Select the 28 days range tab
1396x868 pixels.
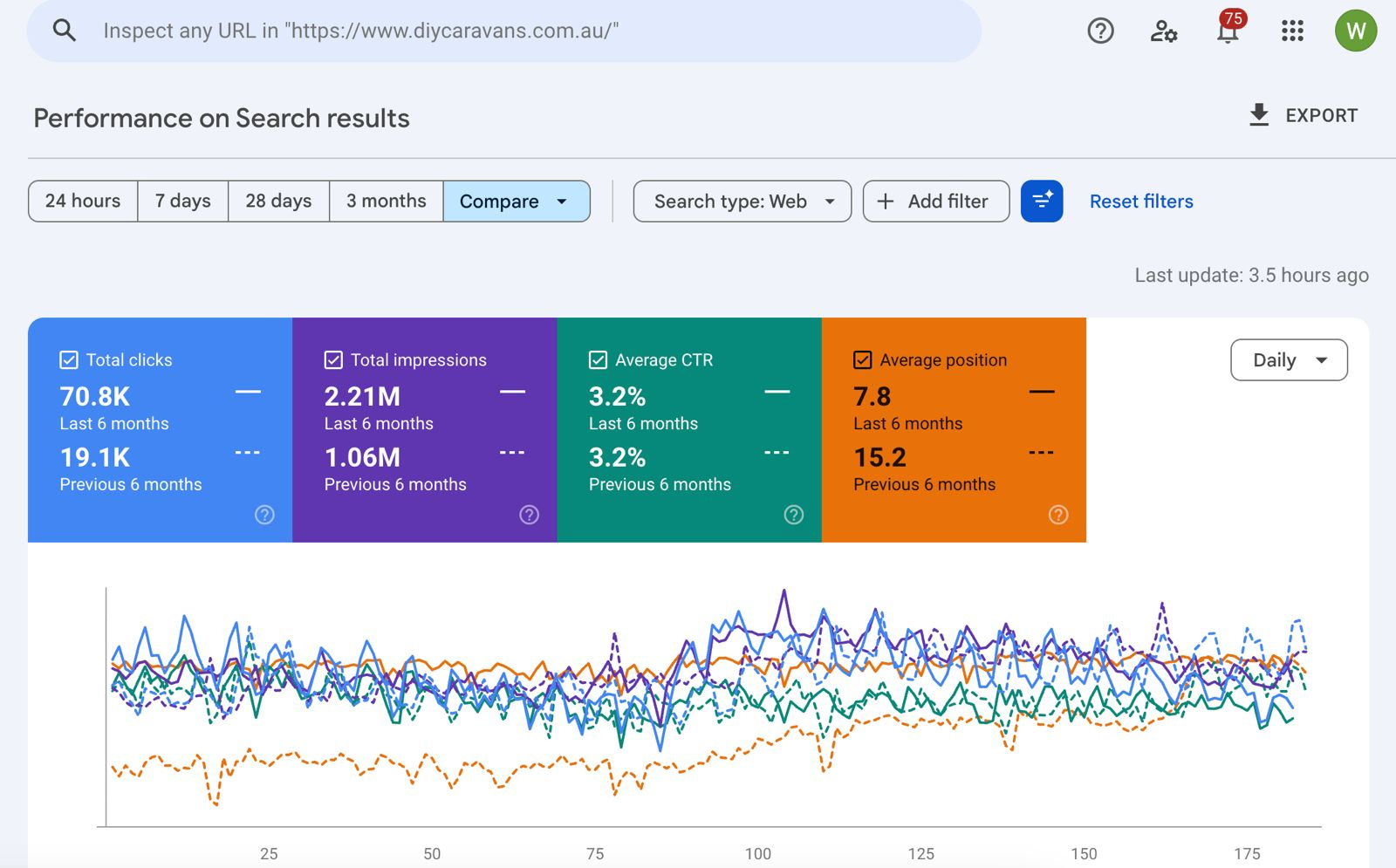pos(278,202)
